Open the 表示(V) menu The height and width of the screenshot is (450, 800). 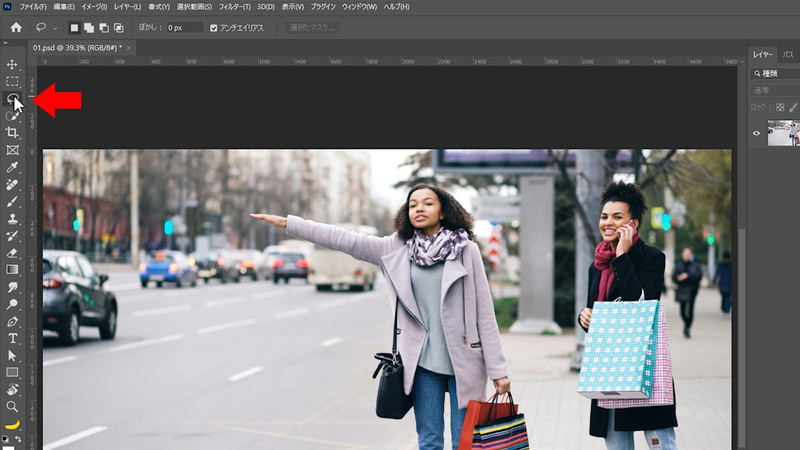293,7
